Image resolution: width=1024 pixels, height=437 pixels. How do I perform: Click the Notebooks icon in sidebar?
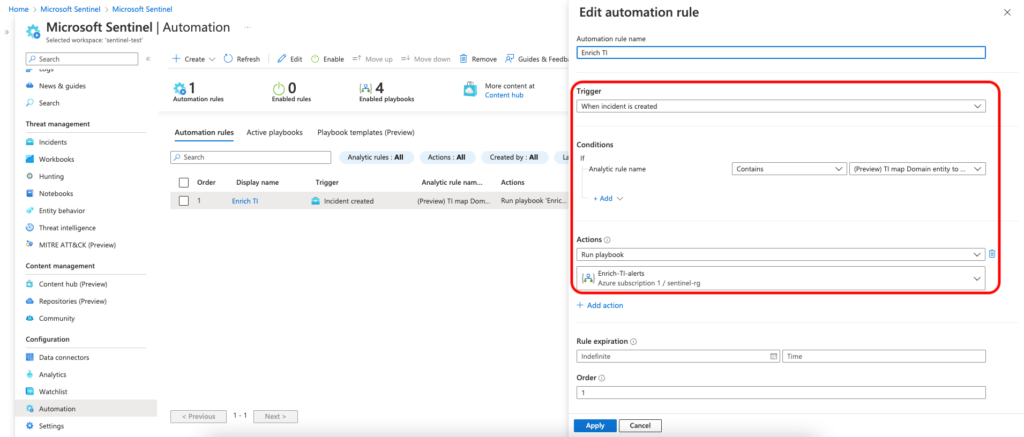click(29, 193)
